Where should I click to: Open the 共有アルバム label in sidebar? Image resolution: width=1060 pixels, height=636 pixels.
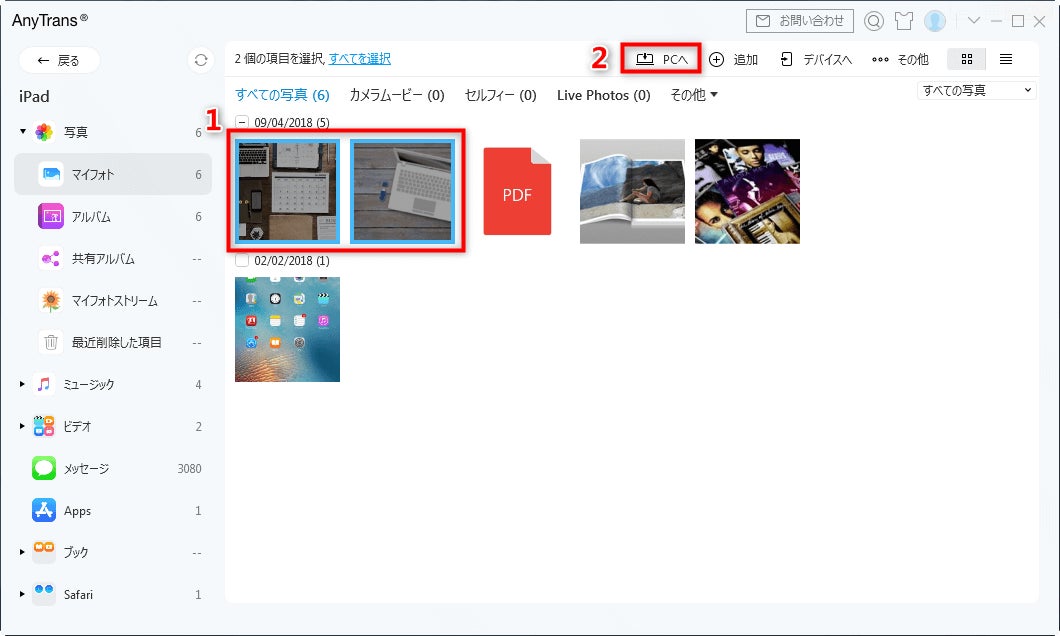pyautogui.click(x=103, y=258)
